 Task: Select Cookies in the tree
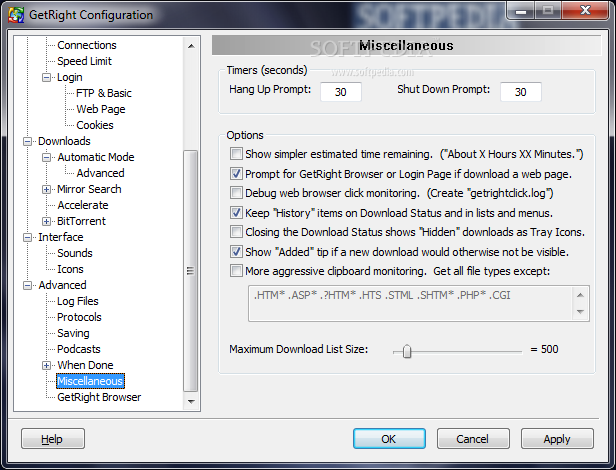pyautogui.click(x=95, y=125)
